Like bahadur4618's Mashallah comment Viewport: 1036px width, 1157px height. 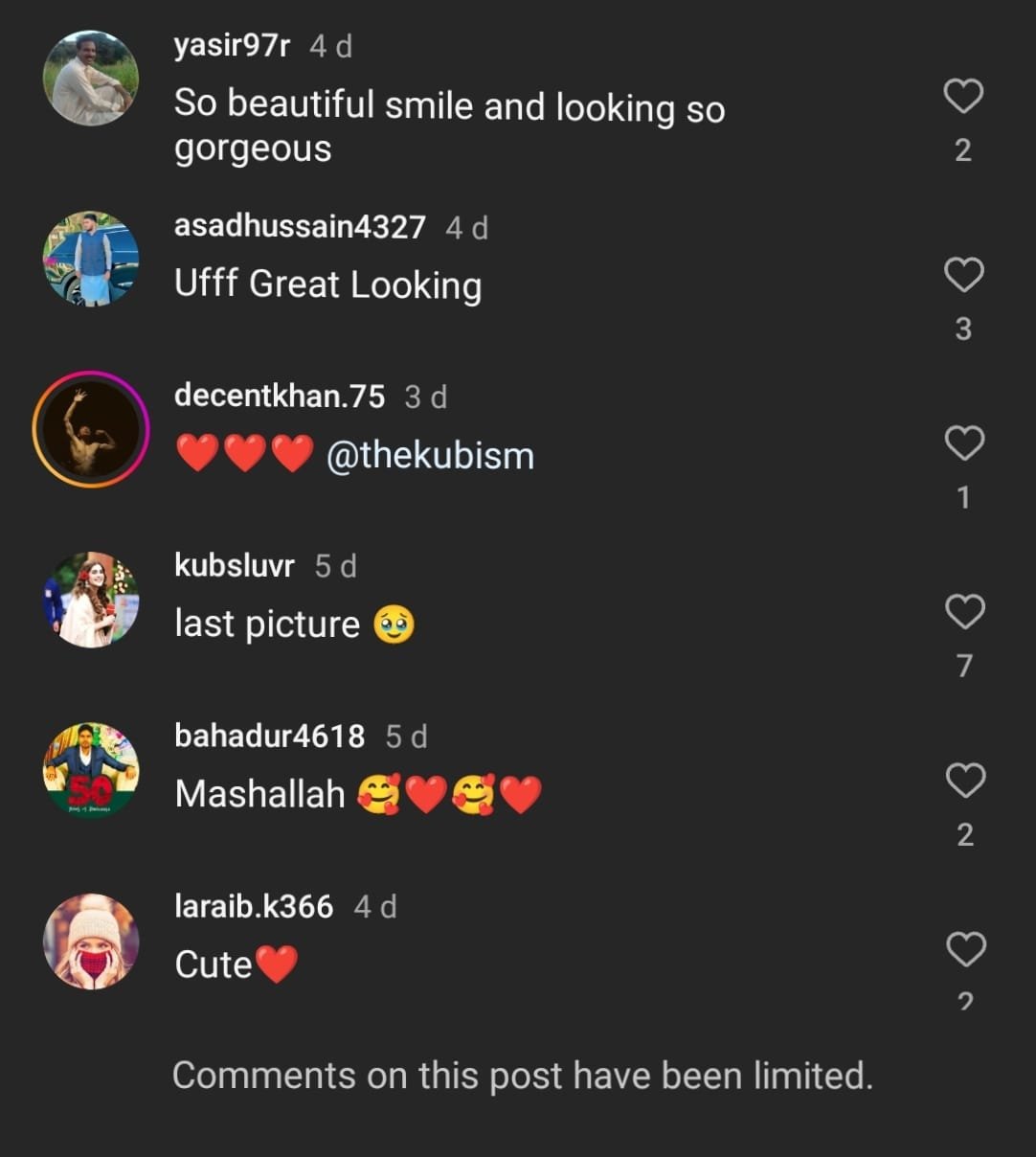click(x=965, y=782)
